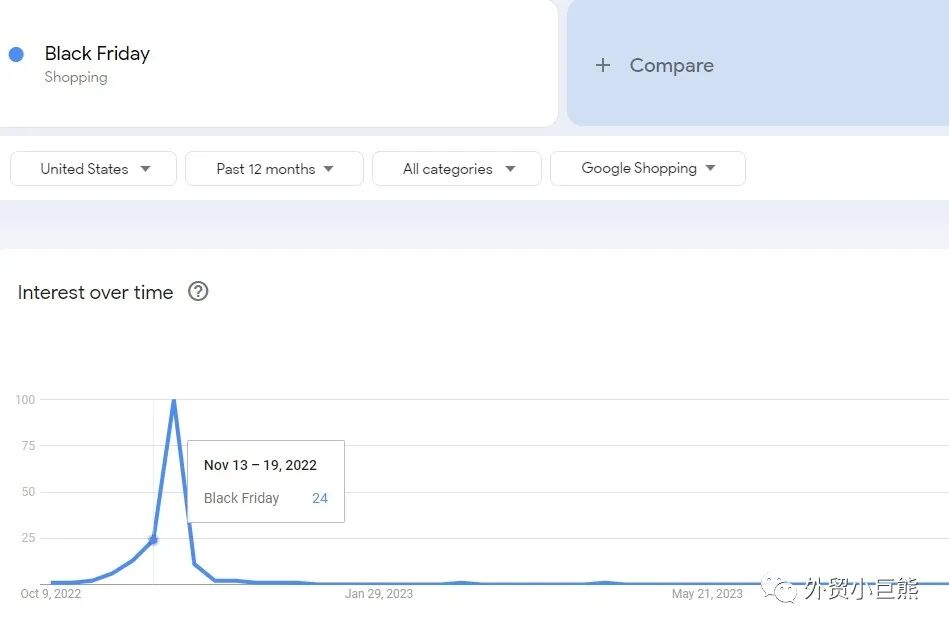Click the plus icon in Compare box
949x630 pixels.
point(602,66)
